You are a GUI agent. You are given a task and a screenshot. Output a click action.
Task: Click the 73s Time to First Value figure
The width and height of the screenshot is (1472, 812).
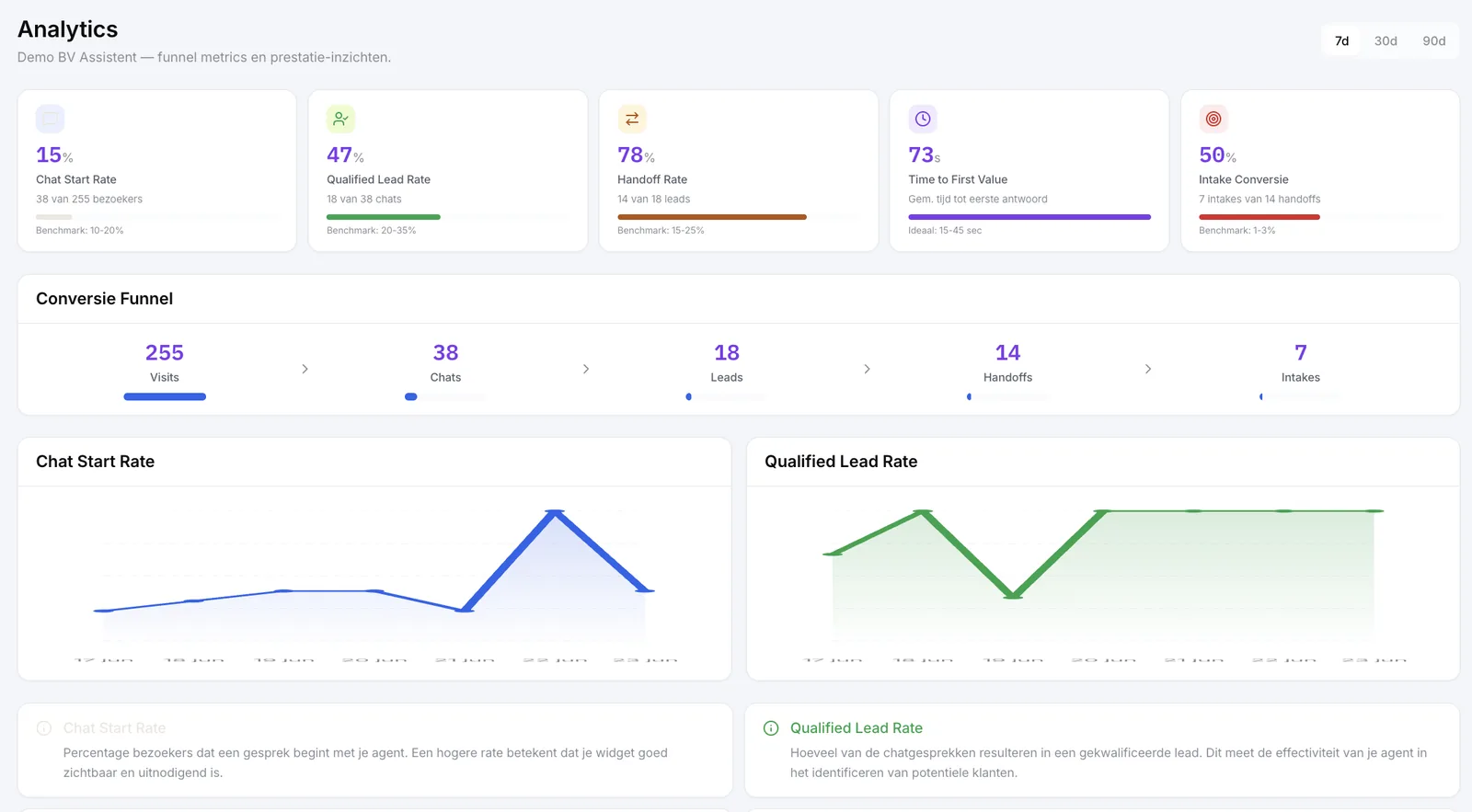[925, 155]
